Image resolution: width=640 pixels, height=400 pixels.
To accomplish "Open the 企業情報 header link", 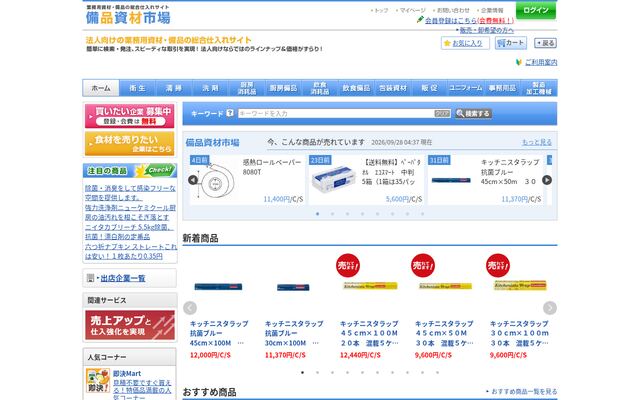I will tap(491, 10).
